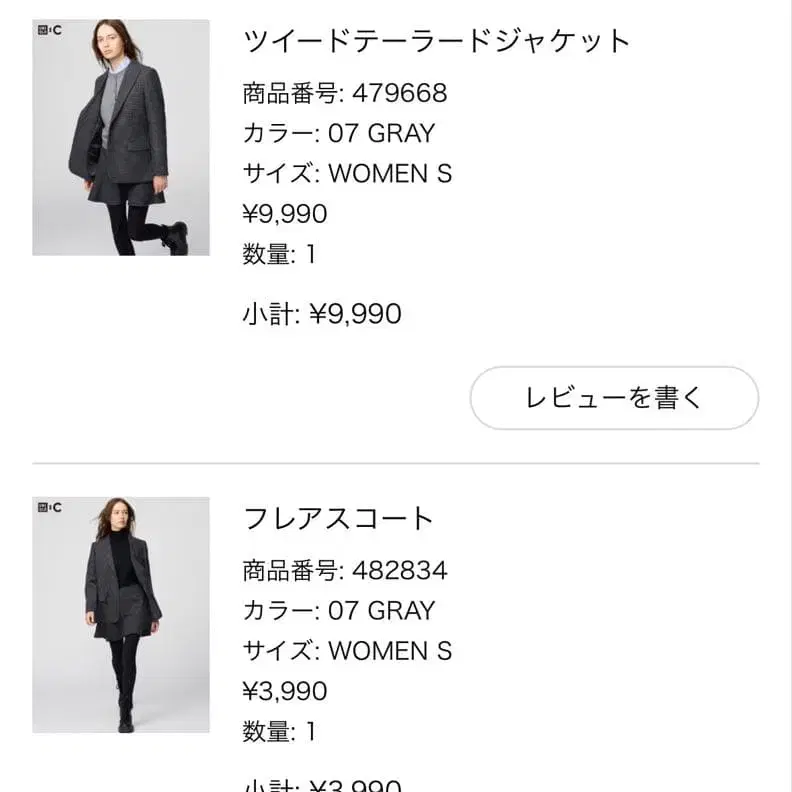Click the logo badge on the jacket photo
Viewport: 792px width, 792px height.
coord(49,30)
